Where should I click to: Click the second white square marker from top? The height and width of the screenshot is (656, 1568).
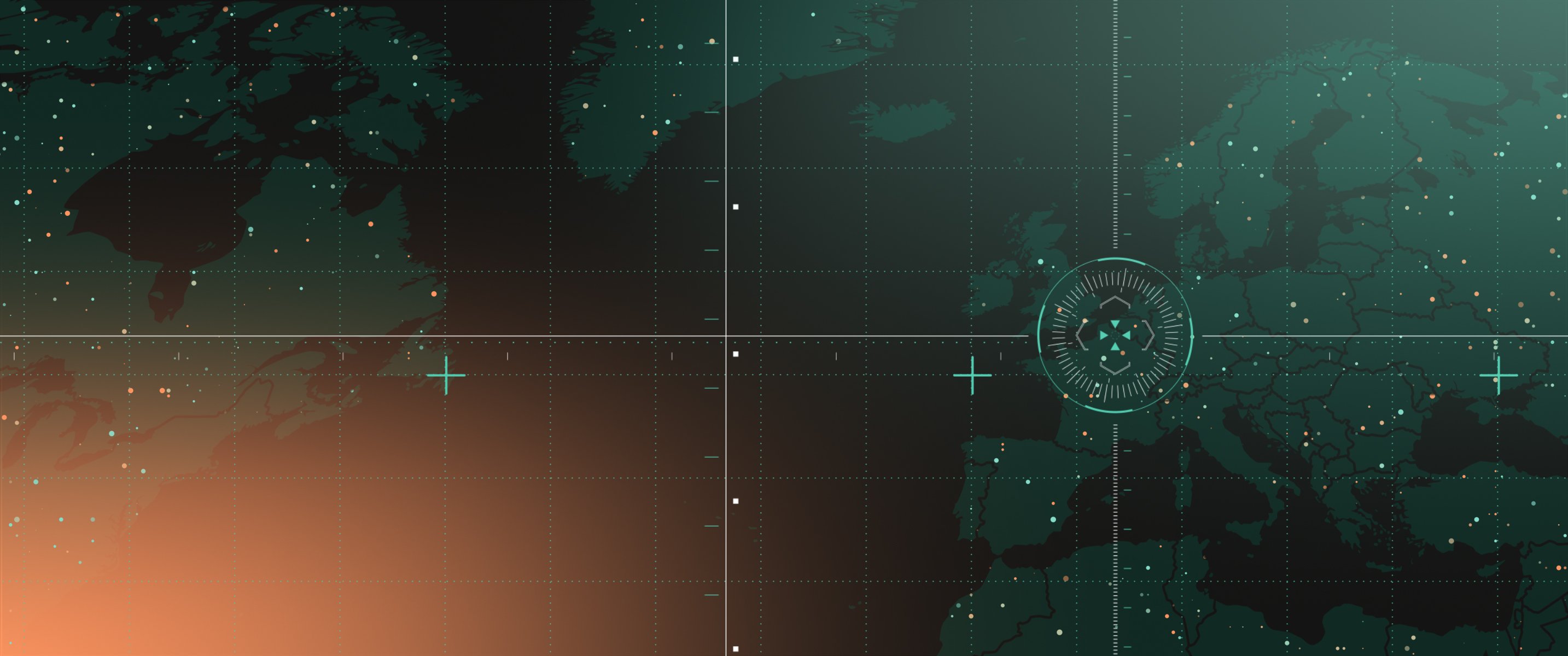point(735,207)
